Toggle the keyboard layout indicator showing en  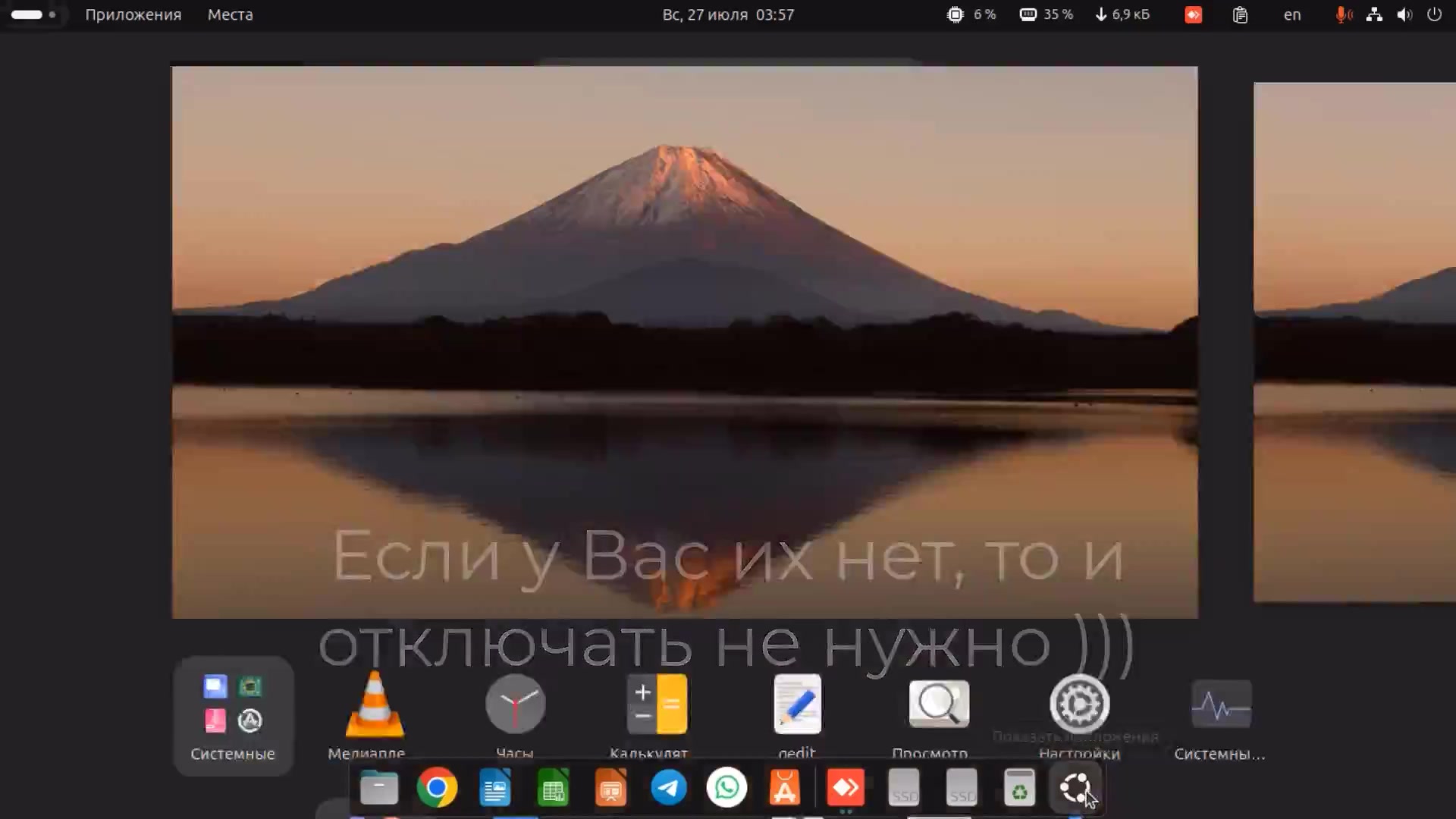click(1291, 14)
